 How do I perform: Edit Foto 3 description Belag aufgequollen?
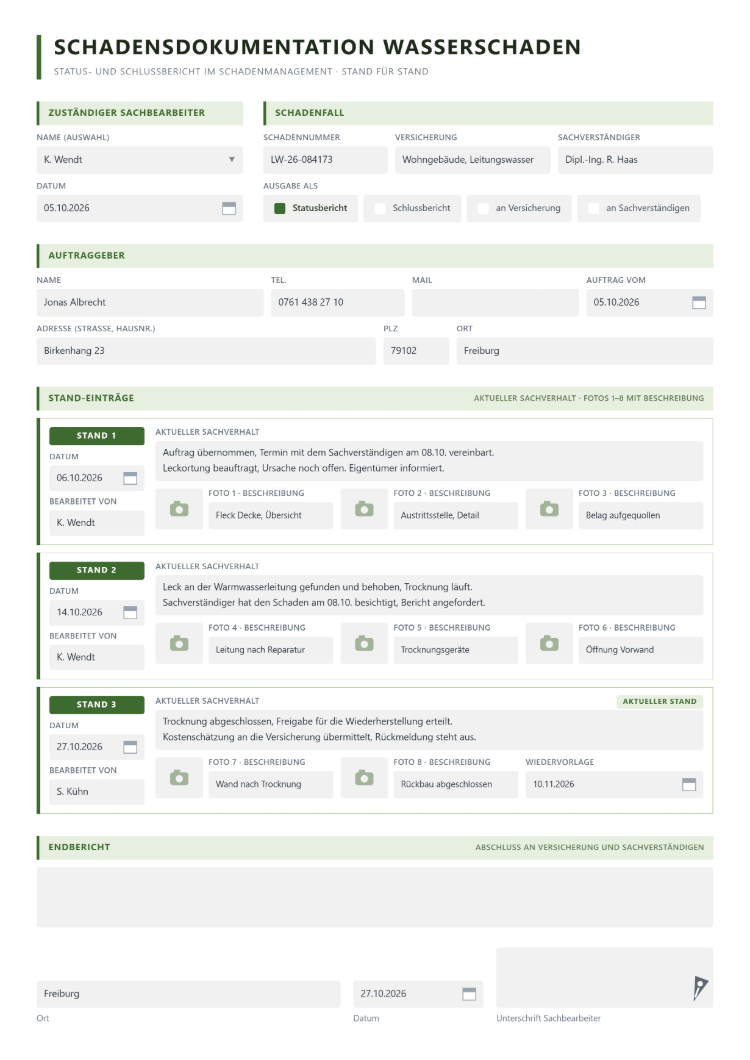[x=640, y=515]
